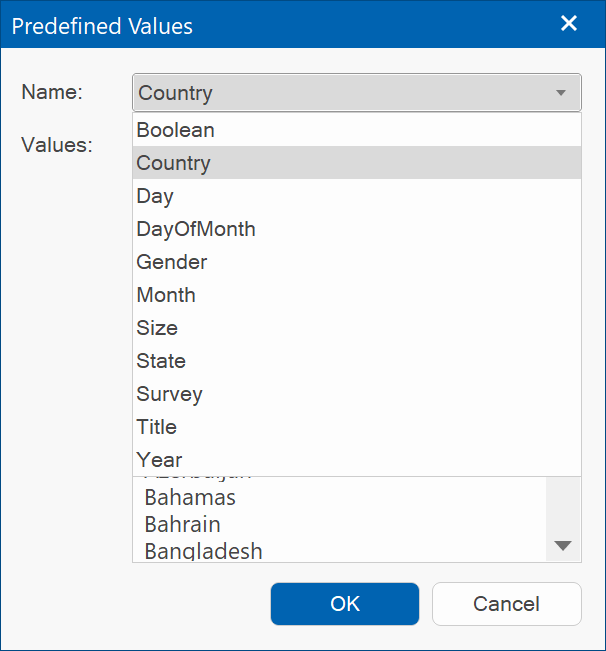Select Bahrain in the values list
The height and width of the screenshot is (651, 606).
pos(183,524)
